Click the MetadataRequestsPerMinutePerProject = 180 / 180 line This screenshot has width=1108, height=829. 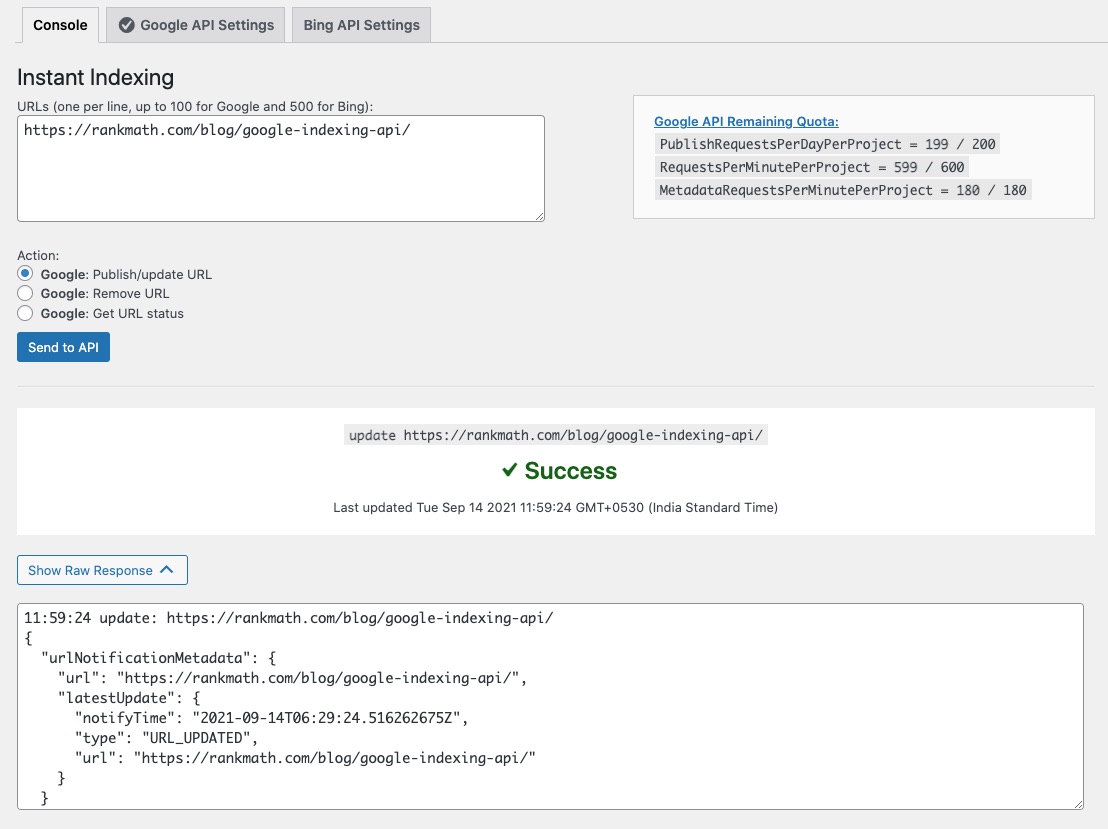pos(842,190)
